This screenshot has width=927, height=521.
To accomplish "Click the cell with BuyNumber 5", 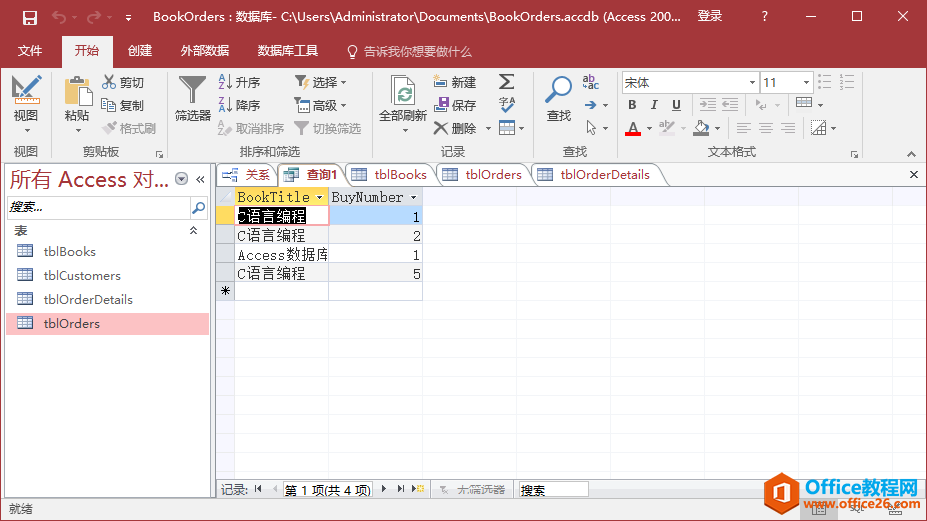I will tap(375, 273).
